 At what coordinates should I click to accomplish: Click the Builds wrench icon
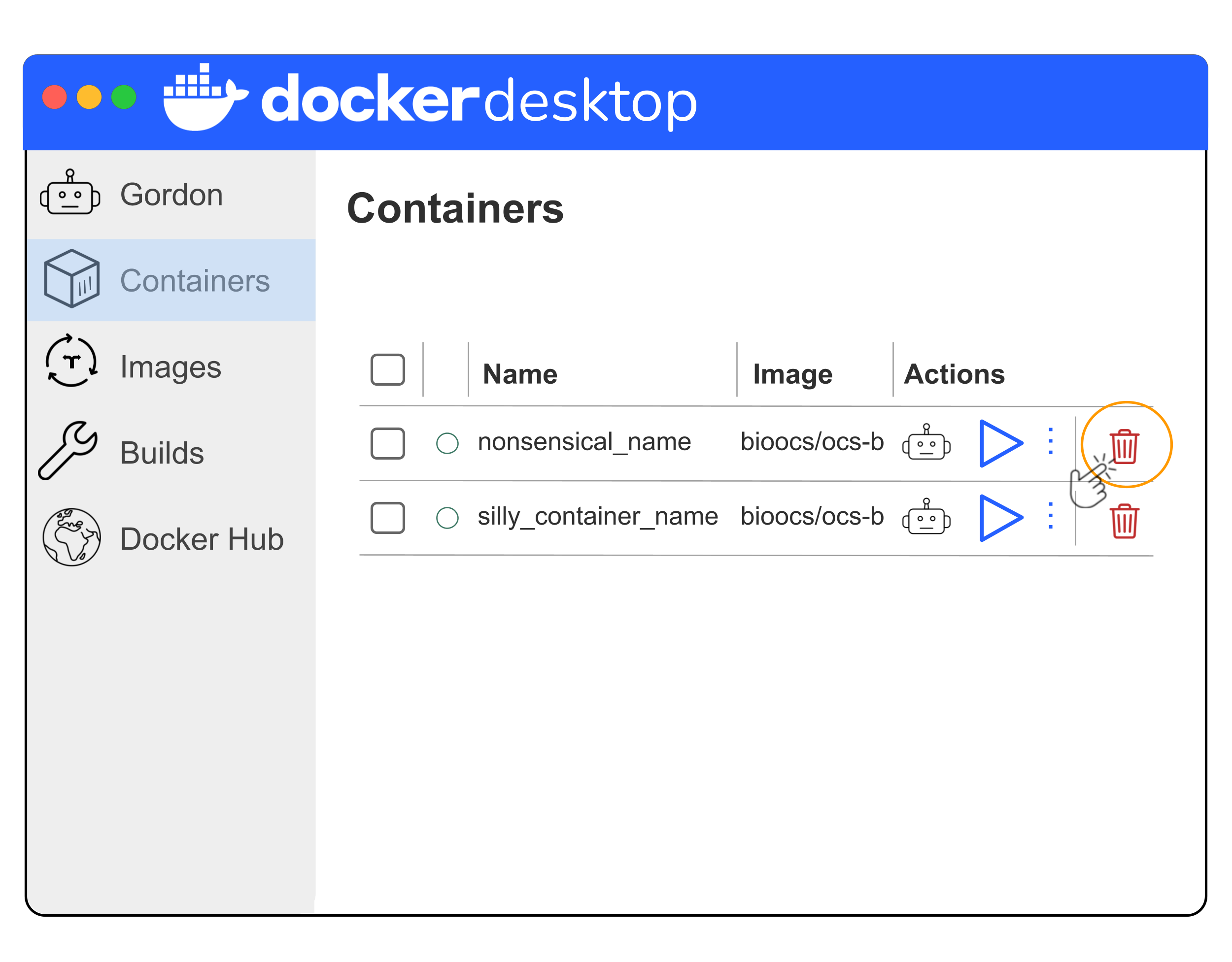68,450
